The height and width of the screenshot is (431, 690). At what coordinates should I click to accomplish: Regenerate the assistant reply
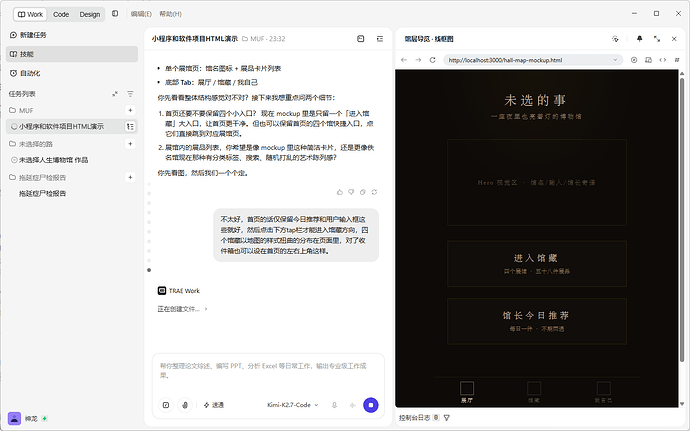pos(374,192)
